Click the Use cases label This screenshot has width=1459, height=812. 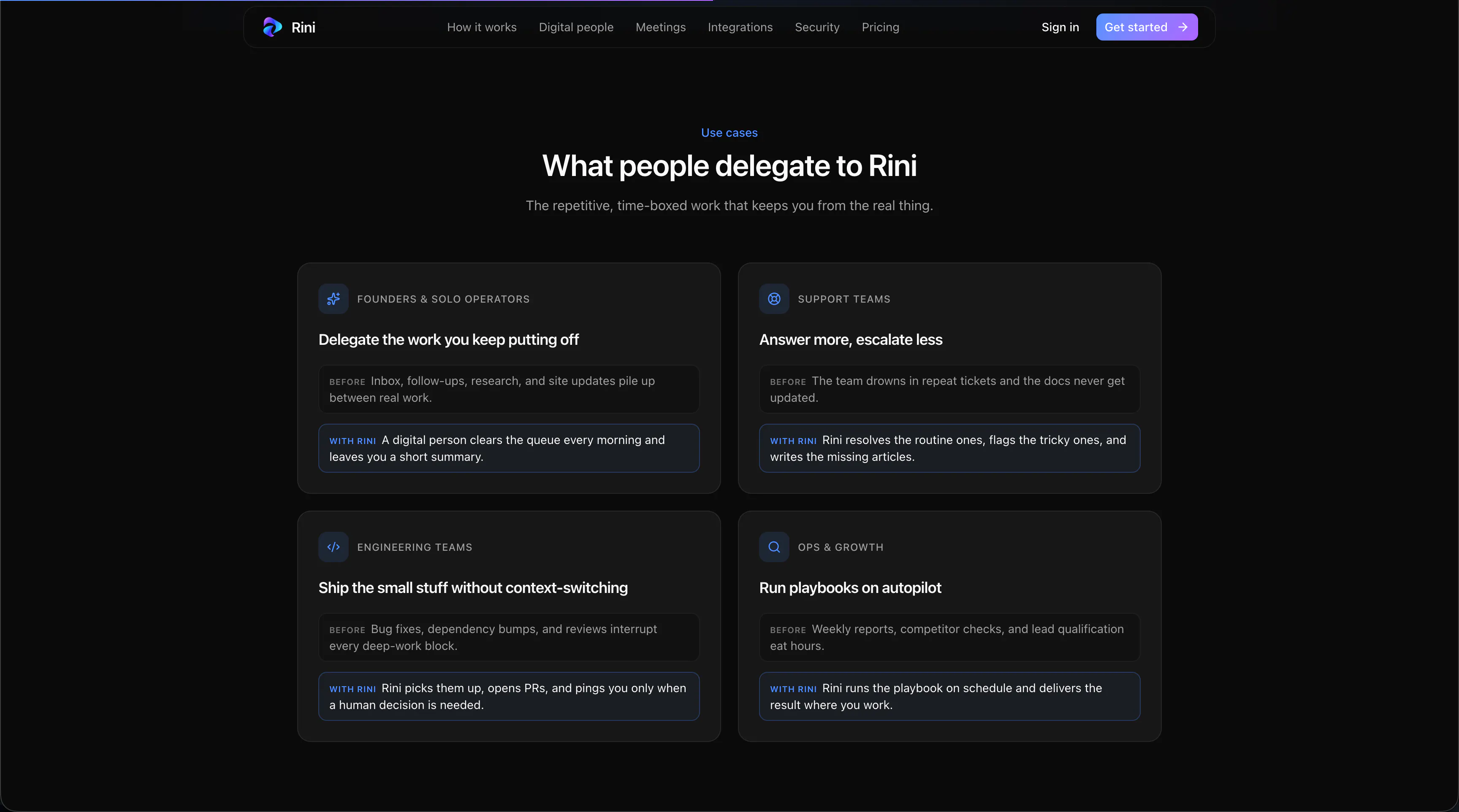(x=729, y=133)
